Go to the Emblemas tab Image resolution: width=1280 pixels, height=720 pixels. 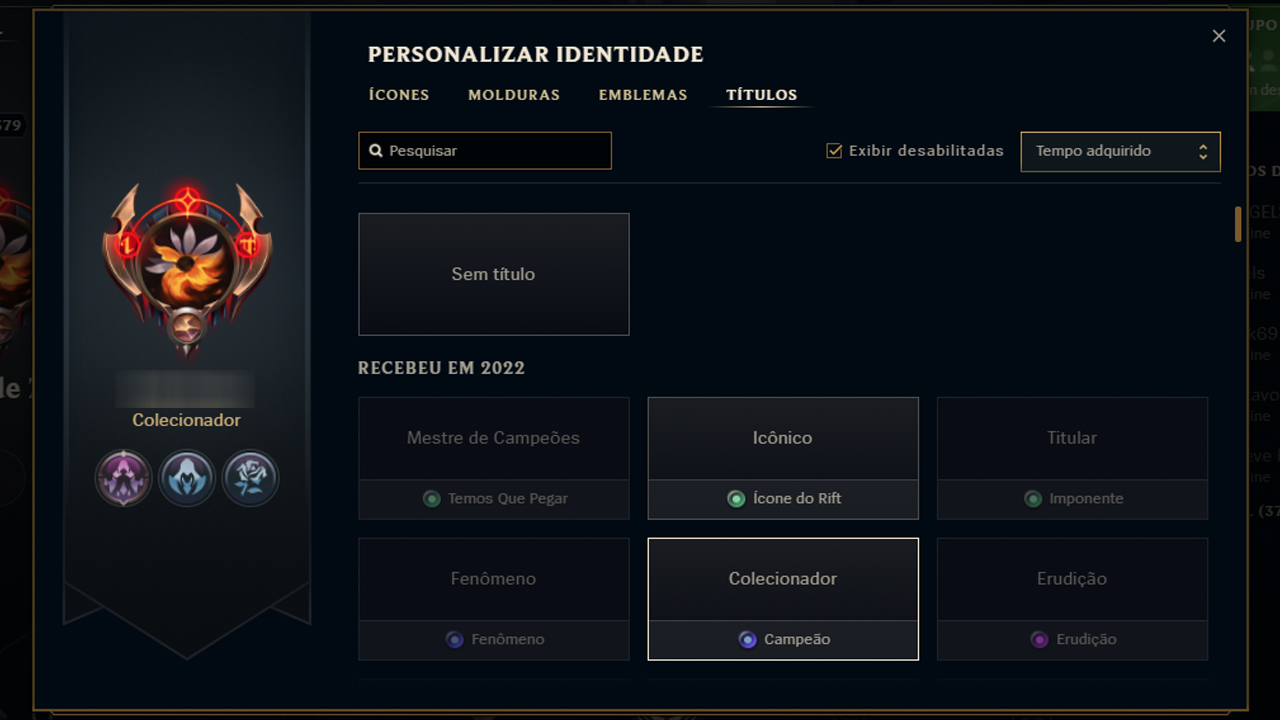point(643,95)
